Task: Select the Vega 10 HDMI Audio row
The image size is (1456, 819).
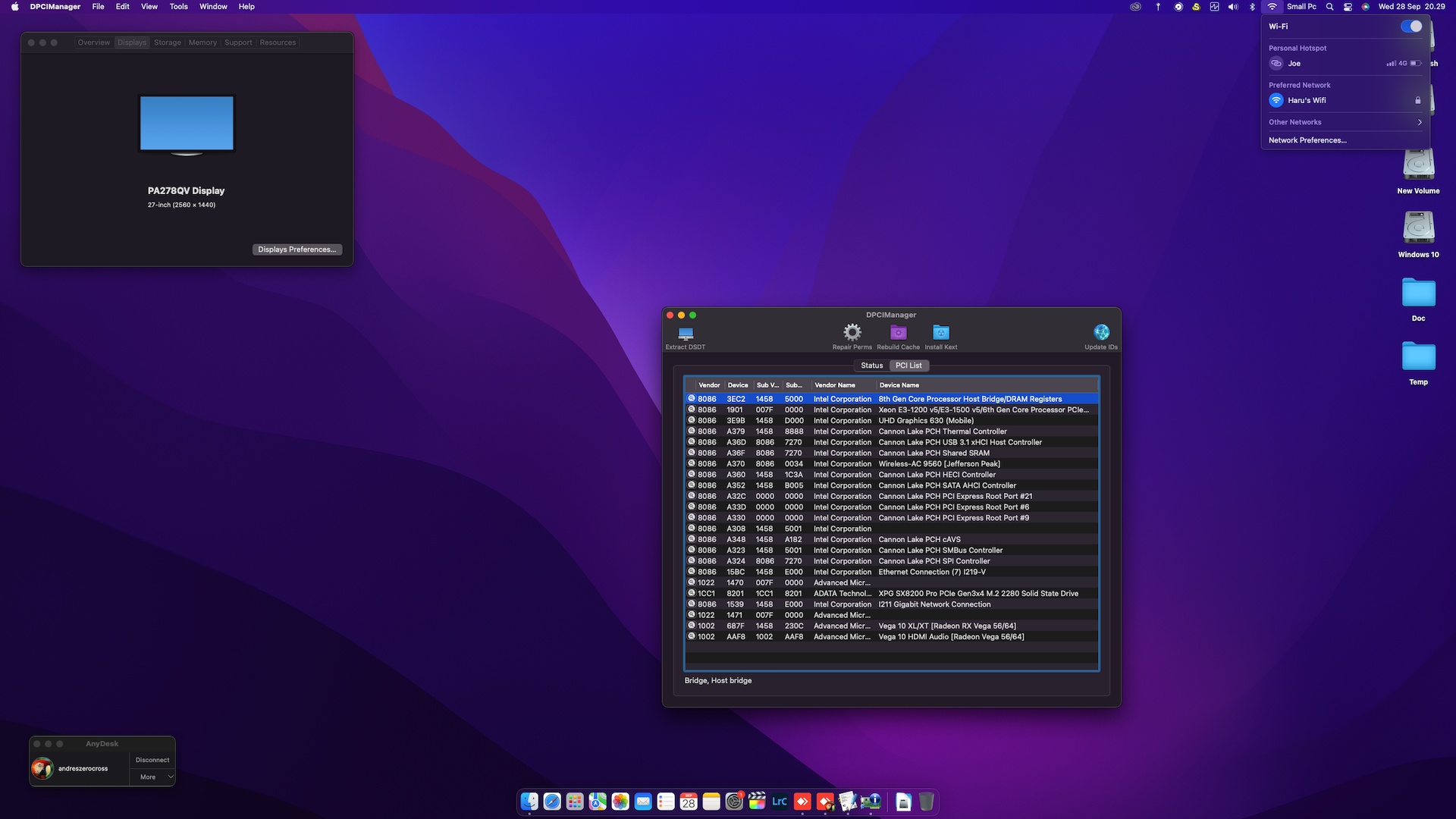Action: point(891,637)
